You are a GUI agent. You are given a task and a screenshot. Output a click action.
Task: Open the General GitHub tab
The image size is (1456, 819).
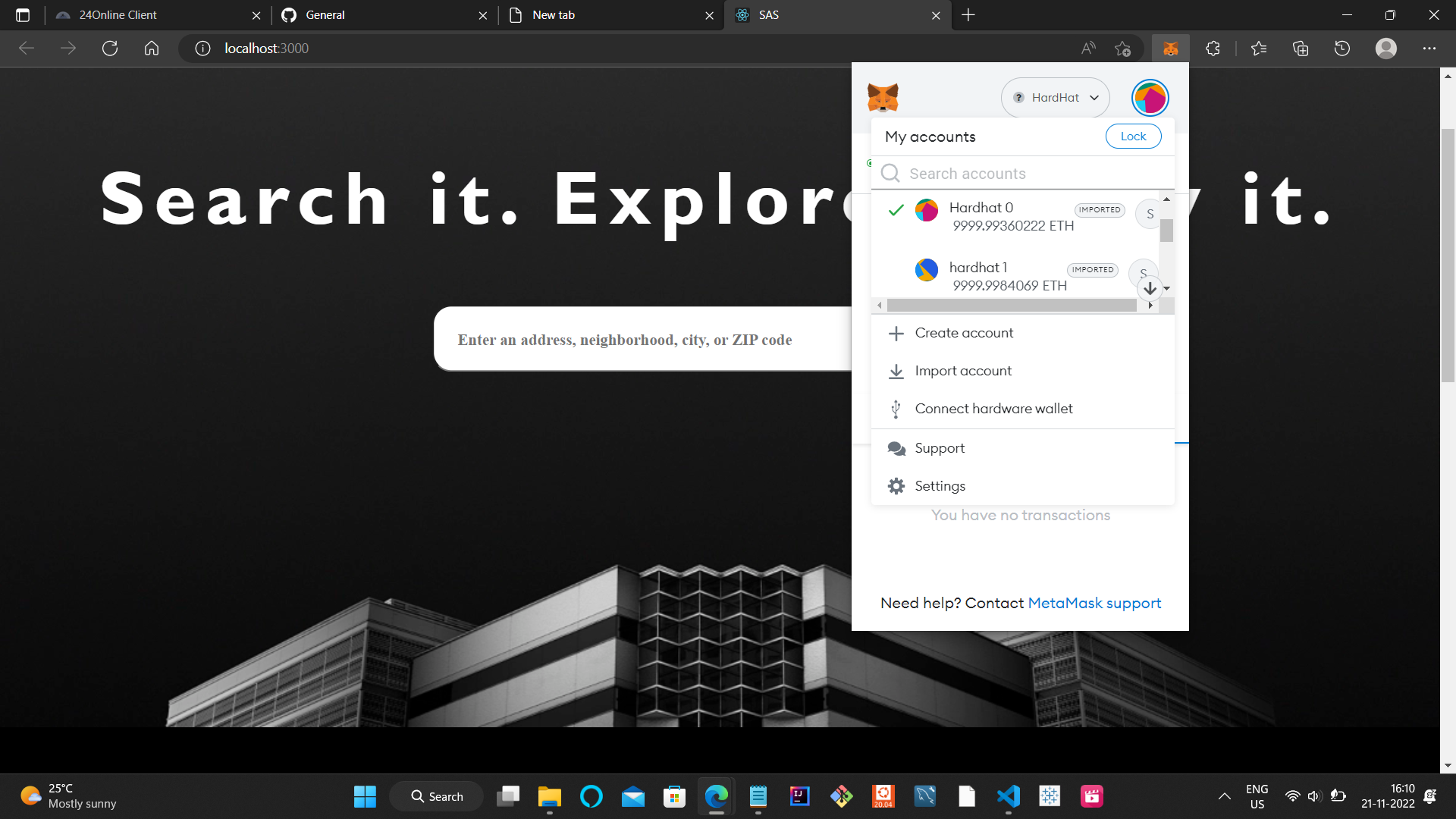(x=325, y=14)
